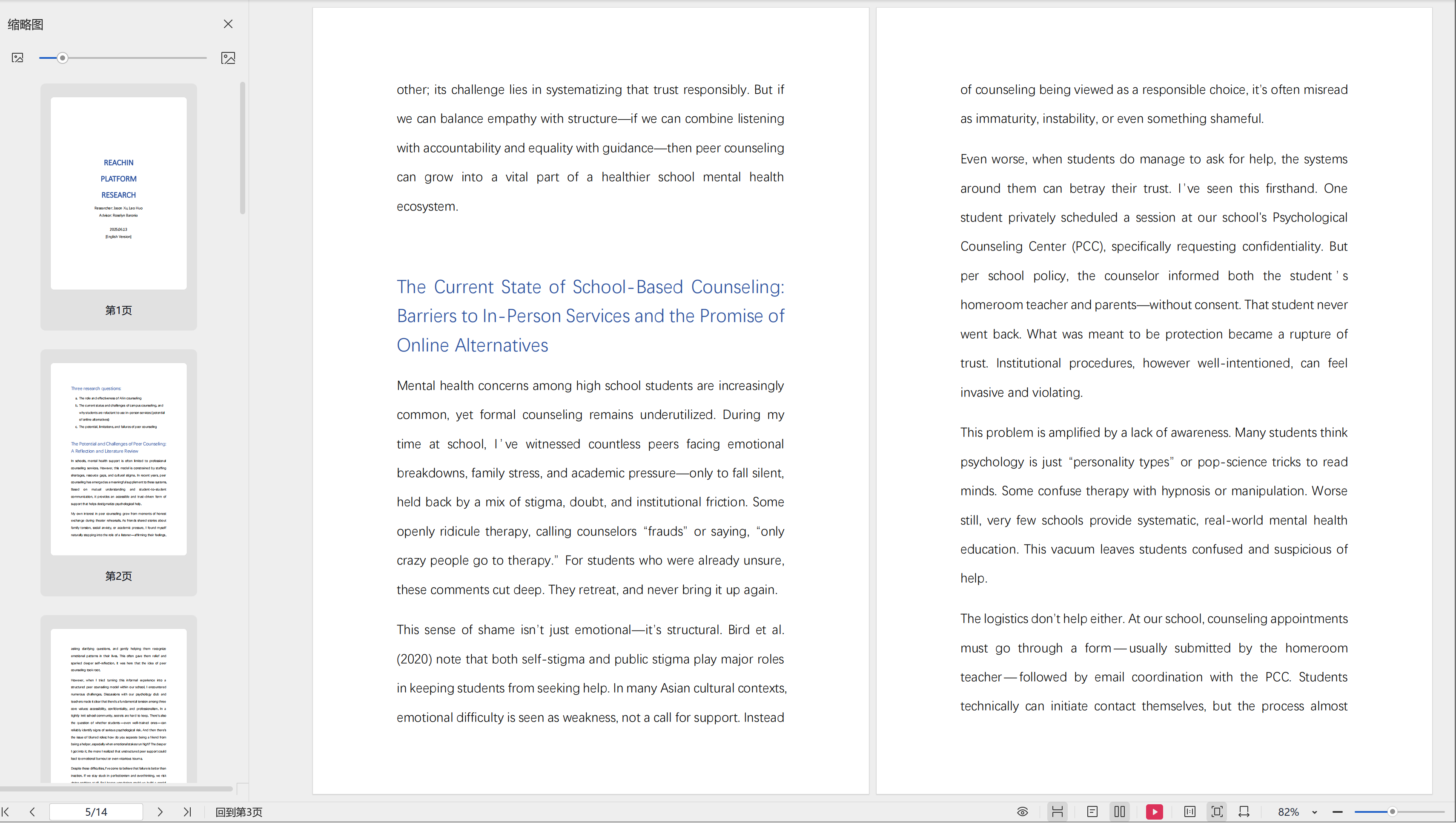1456x823 pixels.
Task: Enable eye protection mode
Action: coord(1023,811)
